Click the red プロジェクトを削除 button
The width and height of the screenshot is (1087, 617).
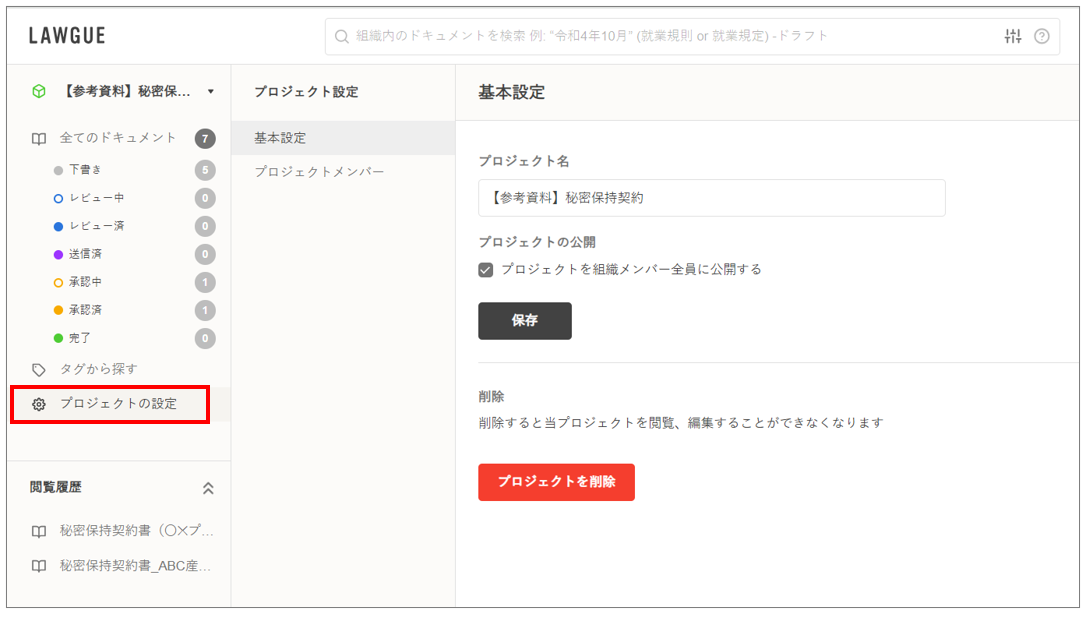[x=556, y=482]
